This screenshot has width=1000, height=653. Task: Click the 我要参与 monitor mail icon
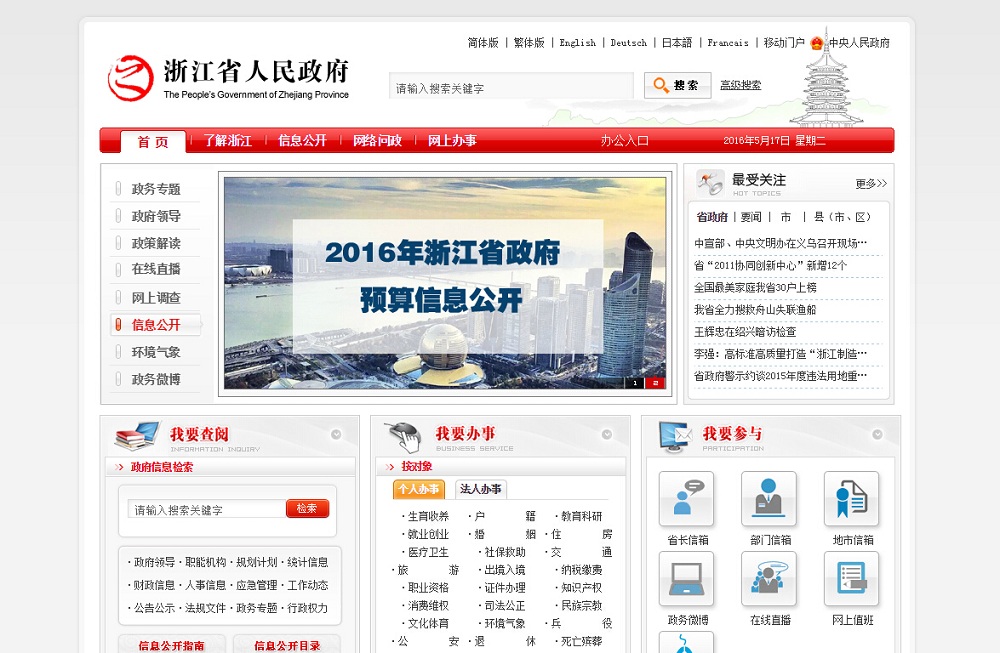click(x=675, y=436)
